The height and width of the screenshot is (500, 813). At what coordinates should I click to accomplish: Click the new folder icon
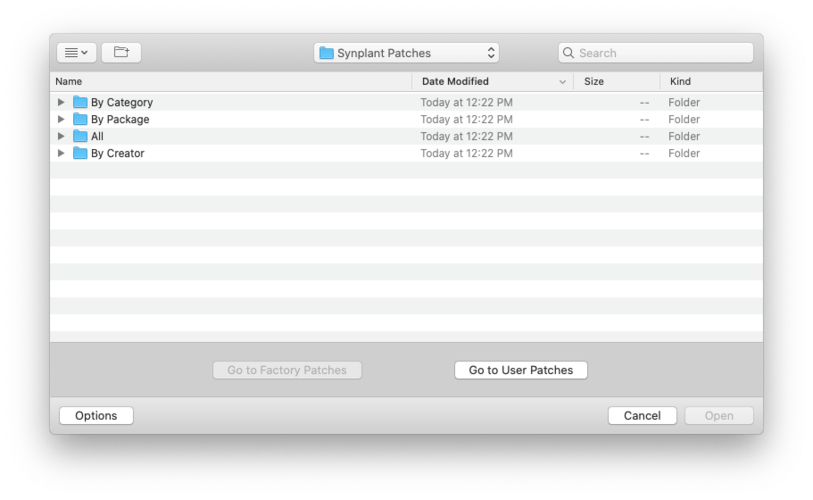pos(121,52)
